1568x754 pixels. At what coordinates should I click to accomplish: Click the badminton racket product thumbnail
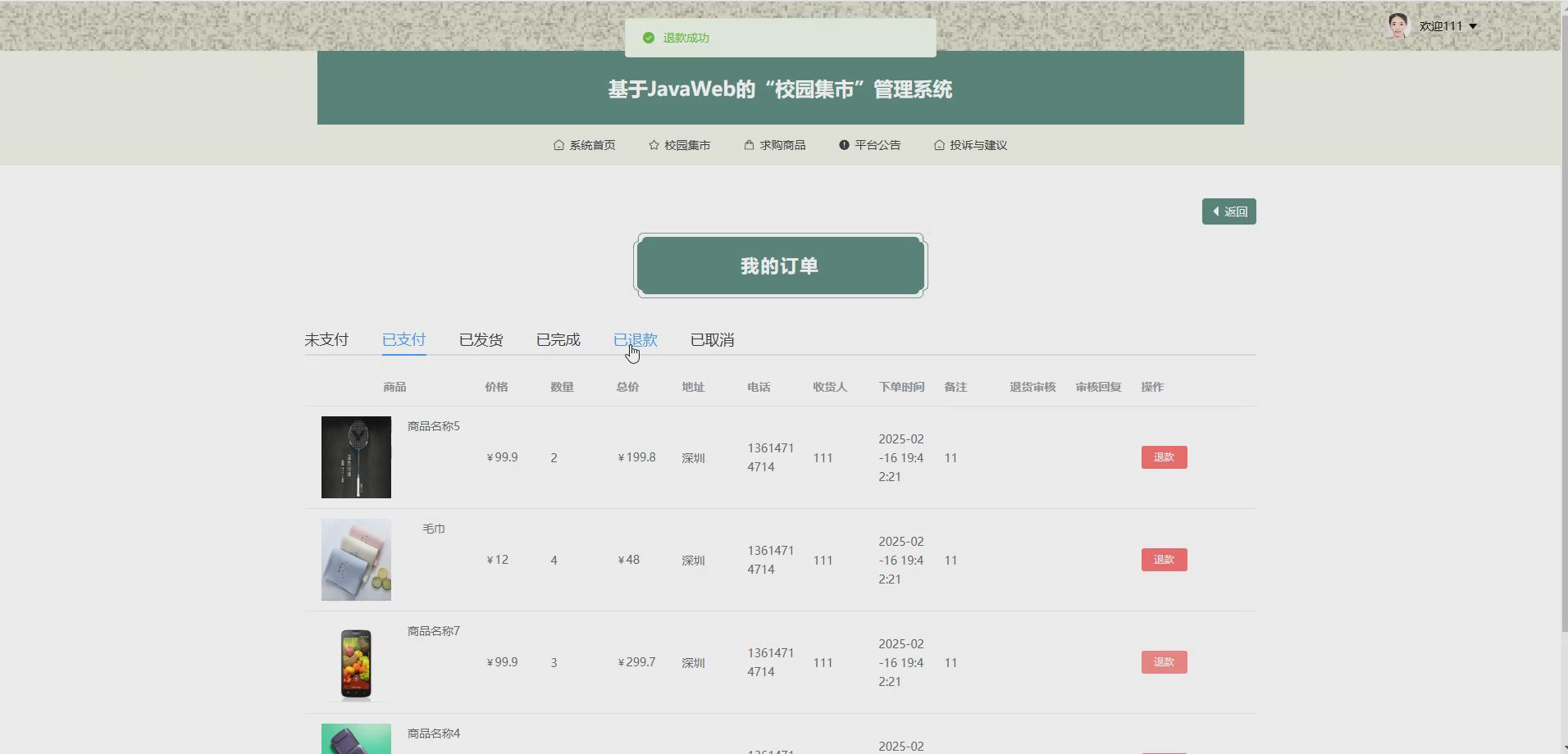(x=356, y=456)
